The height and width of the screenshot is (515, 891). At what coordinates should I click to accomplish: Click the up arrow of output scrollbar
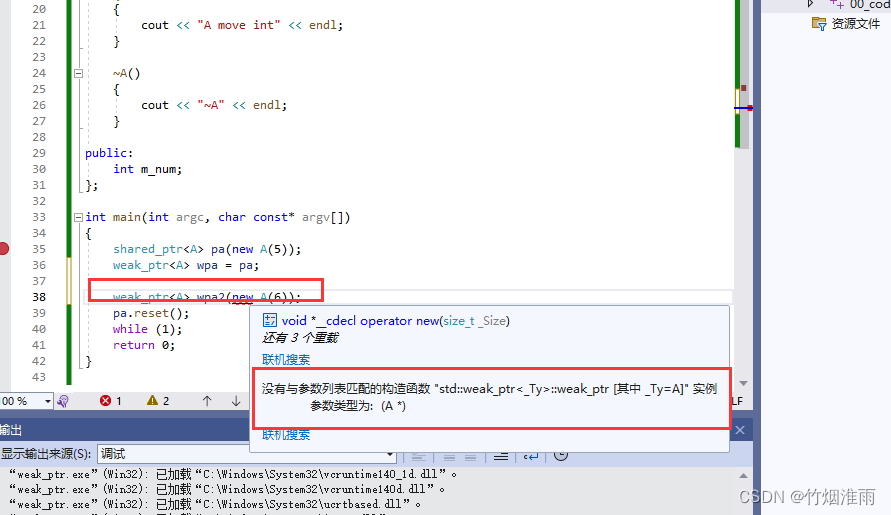[743, 475]
